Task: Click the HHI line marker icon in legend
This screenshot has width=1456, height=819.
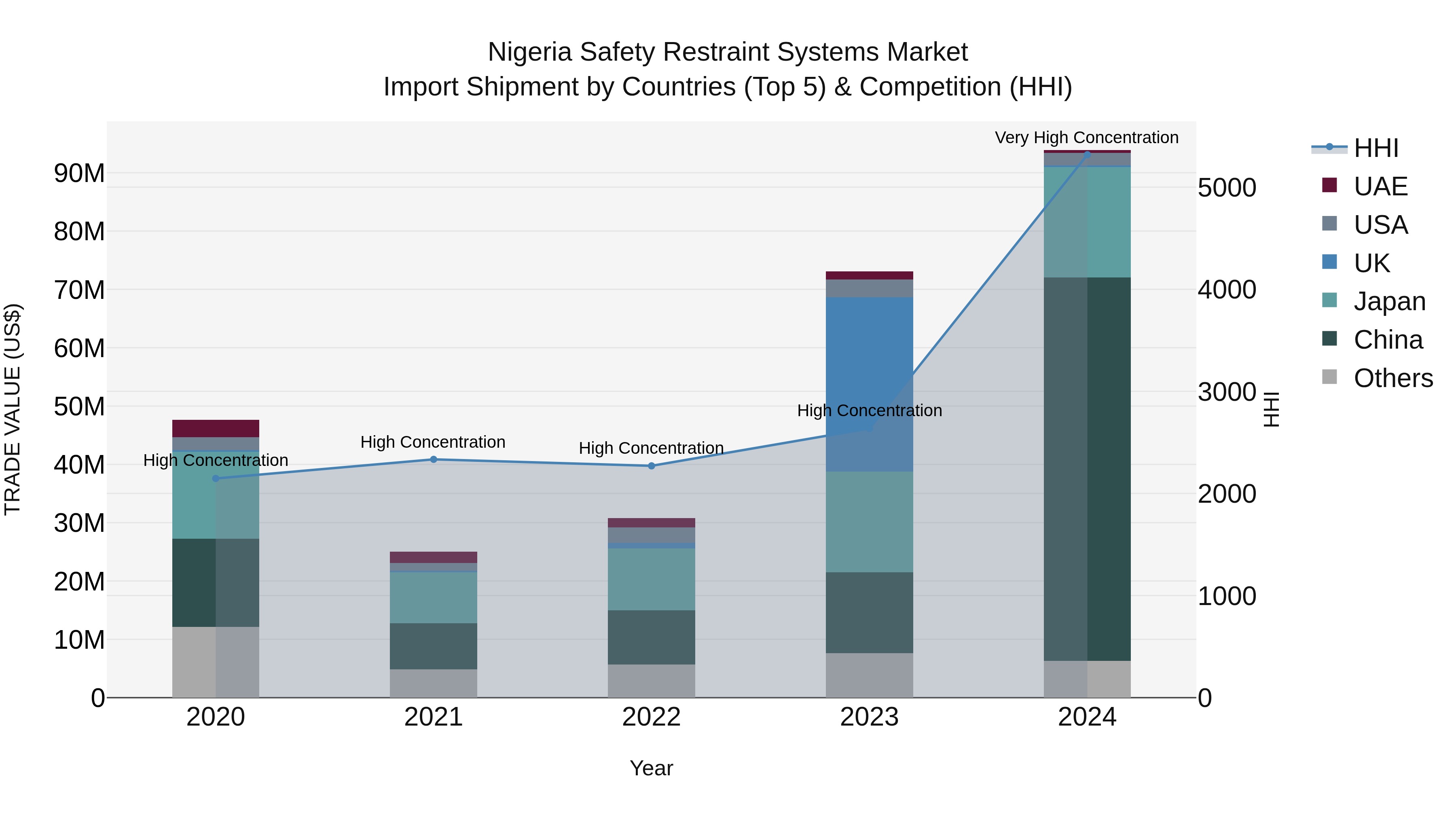Action: [x=1329, y=148]
